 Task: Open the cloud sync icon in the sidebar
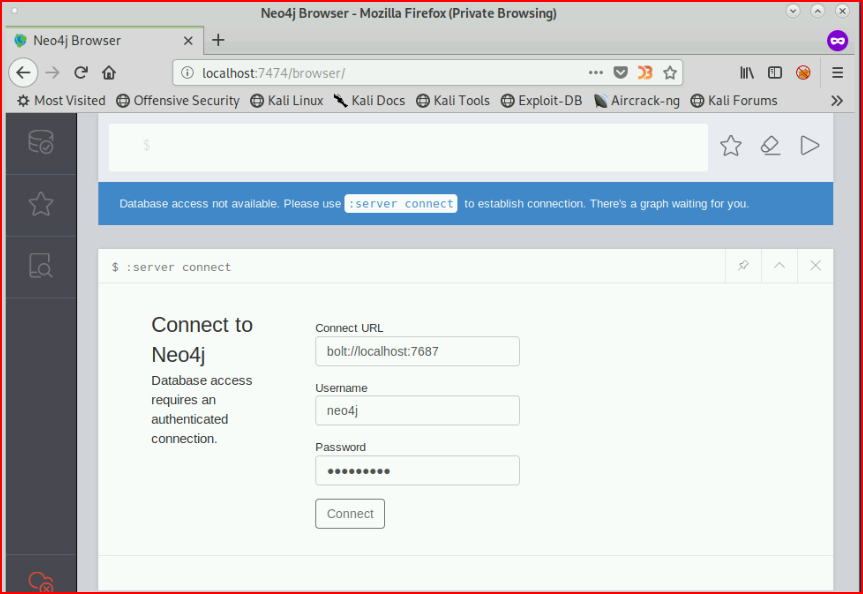click(41, 582)
